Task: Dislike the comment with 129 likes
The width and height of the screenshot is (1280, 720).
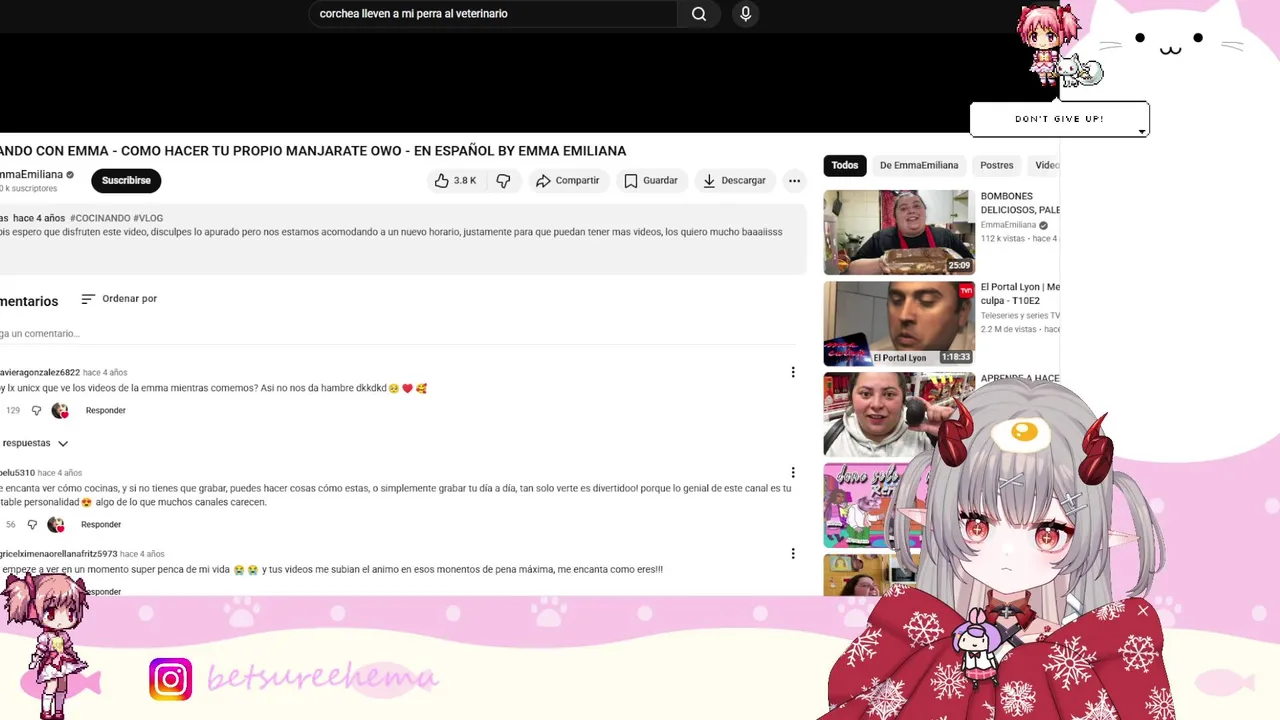Action: 36,411
